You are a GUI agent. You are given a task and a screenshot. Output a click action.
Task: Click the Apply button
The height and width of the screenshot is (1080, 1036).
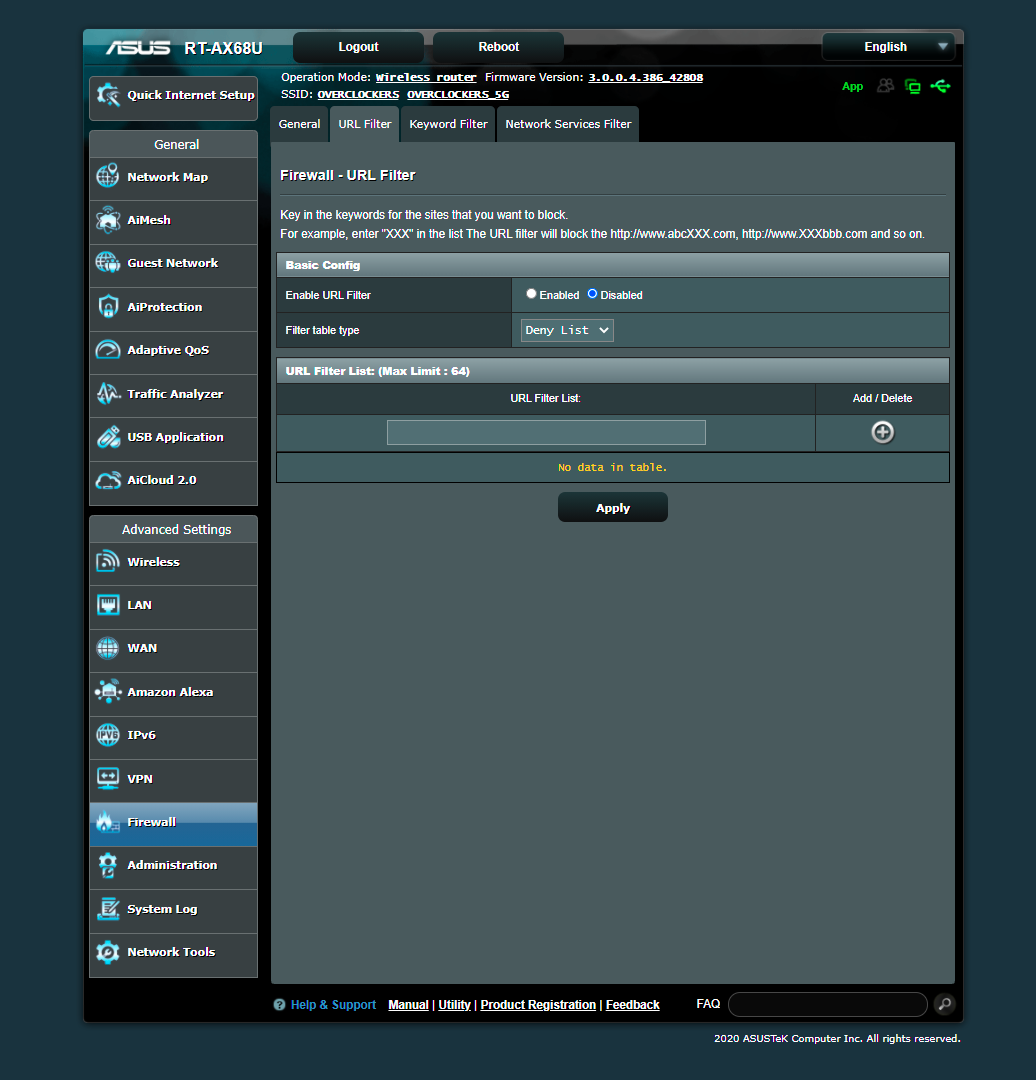pyautogui.click(x=612, y=508)
